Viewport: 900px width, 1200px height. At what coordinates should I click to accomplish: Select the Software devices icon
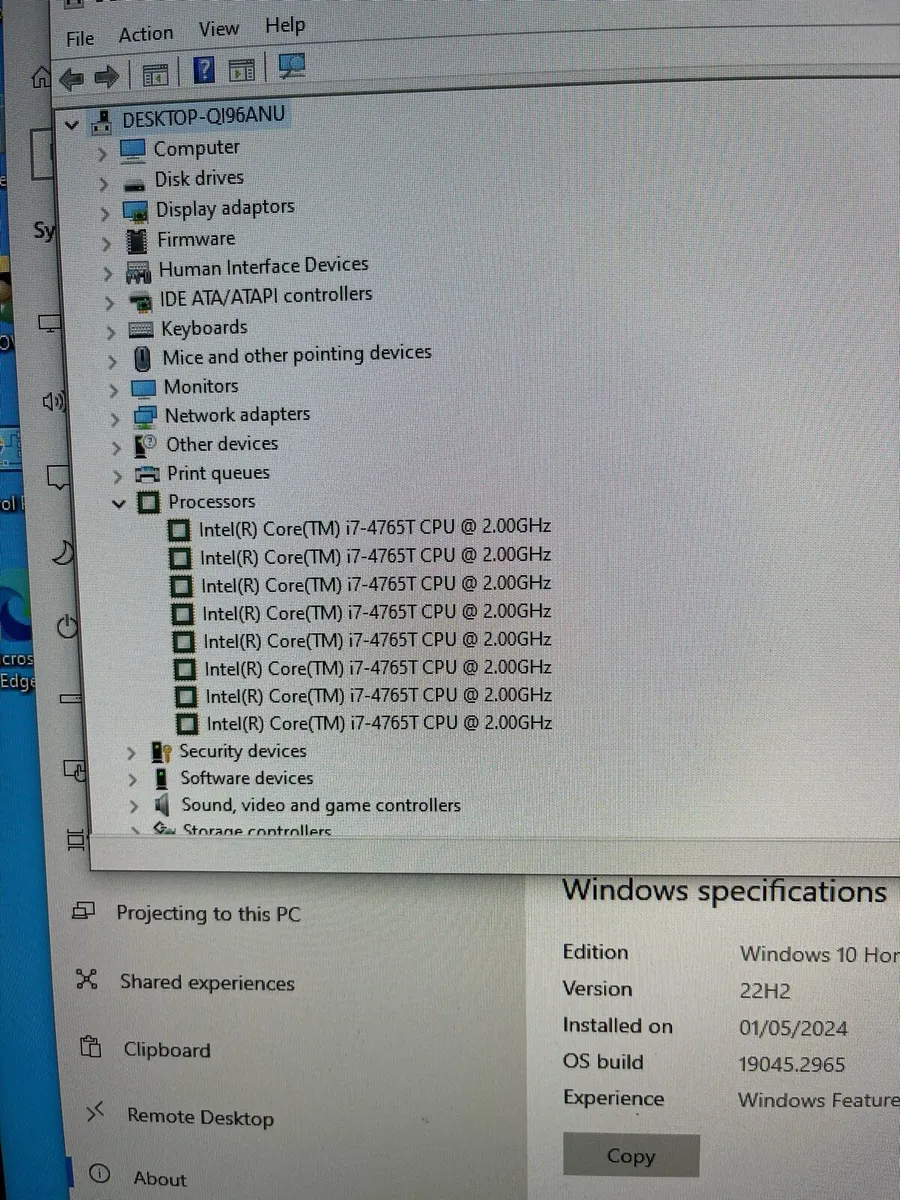[x=161, y=779]
